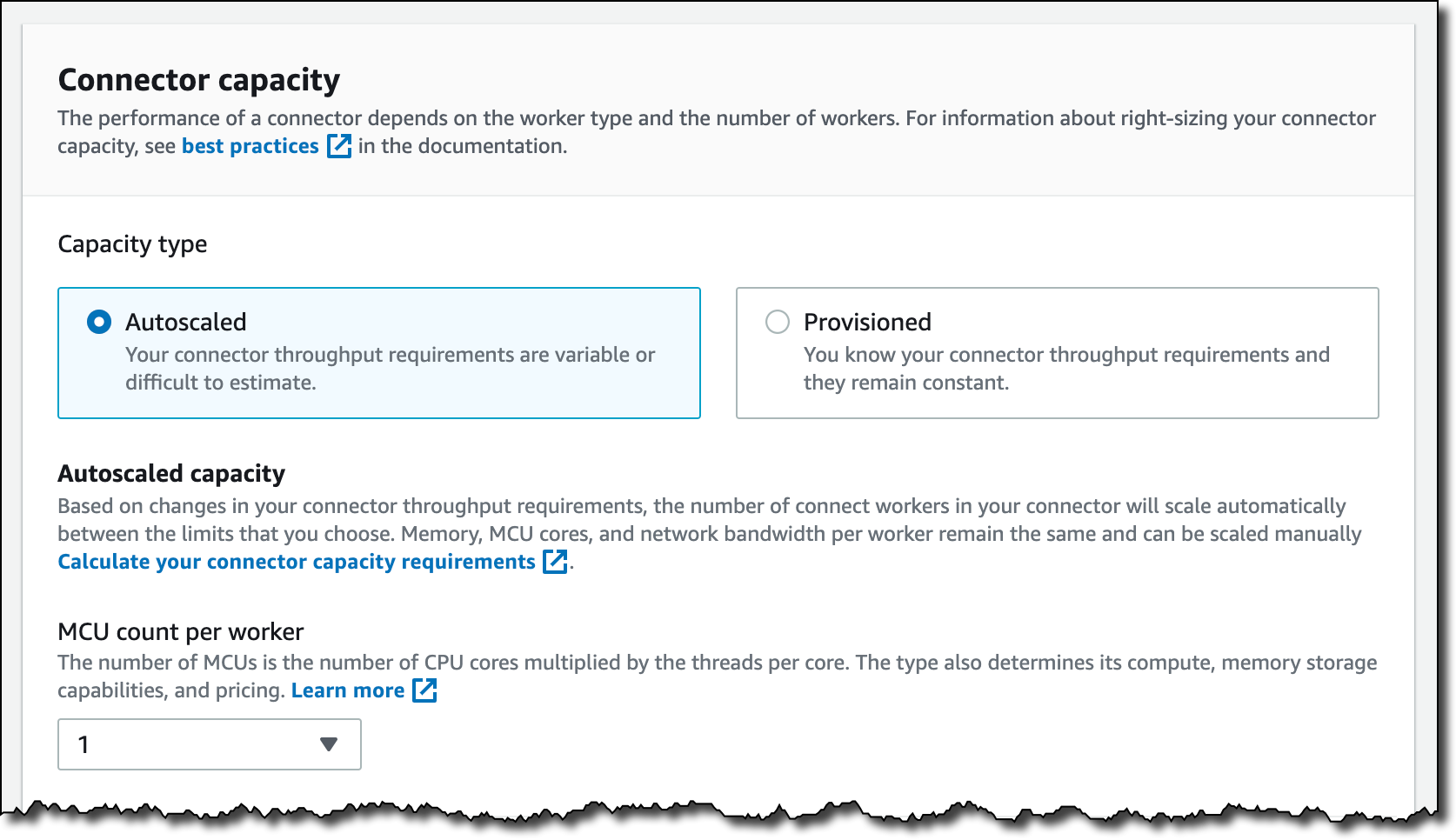Screen dimensions: 1456x840
Task: Click the "Capacity type" label
Action: point(132,244)
